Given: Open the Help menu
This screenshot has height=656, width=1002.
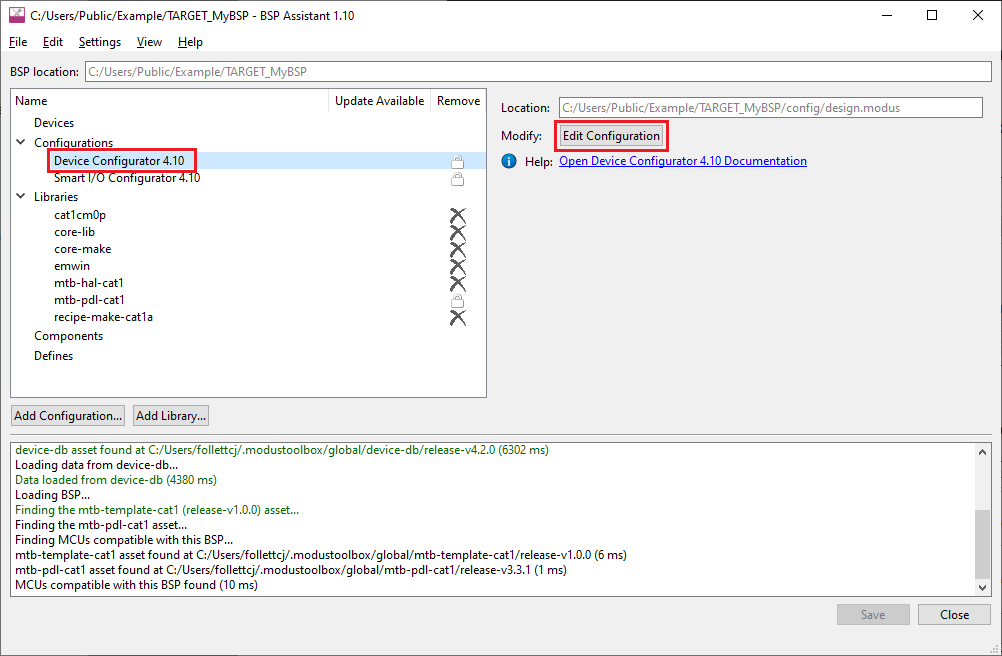Looking at the screenshot, I should click(x=190, y=42).
